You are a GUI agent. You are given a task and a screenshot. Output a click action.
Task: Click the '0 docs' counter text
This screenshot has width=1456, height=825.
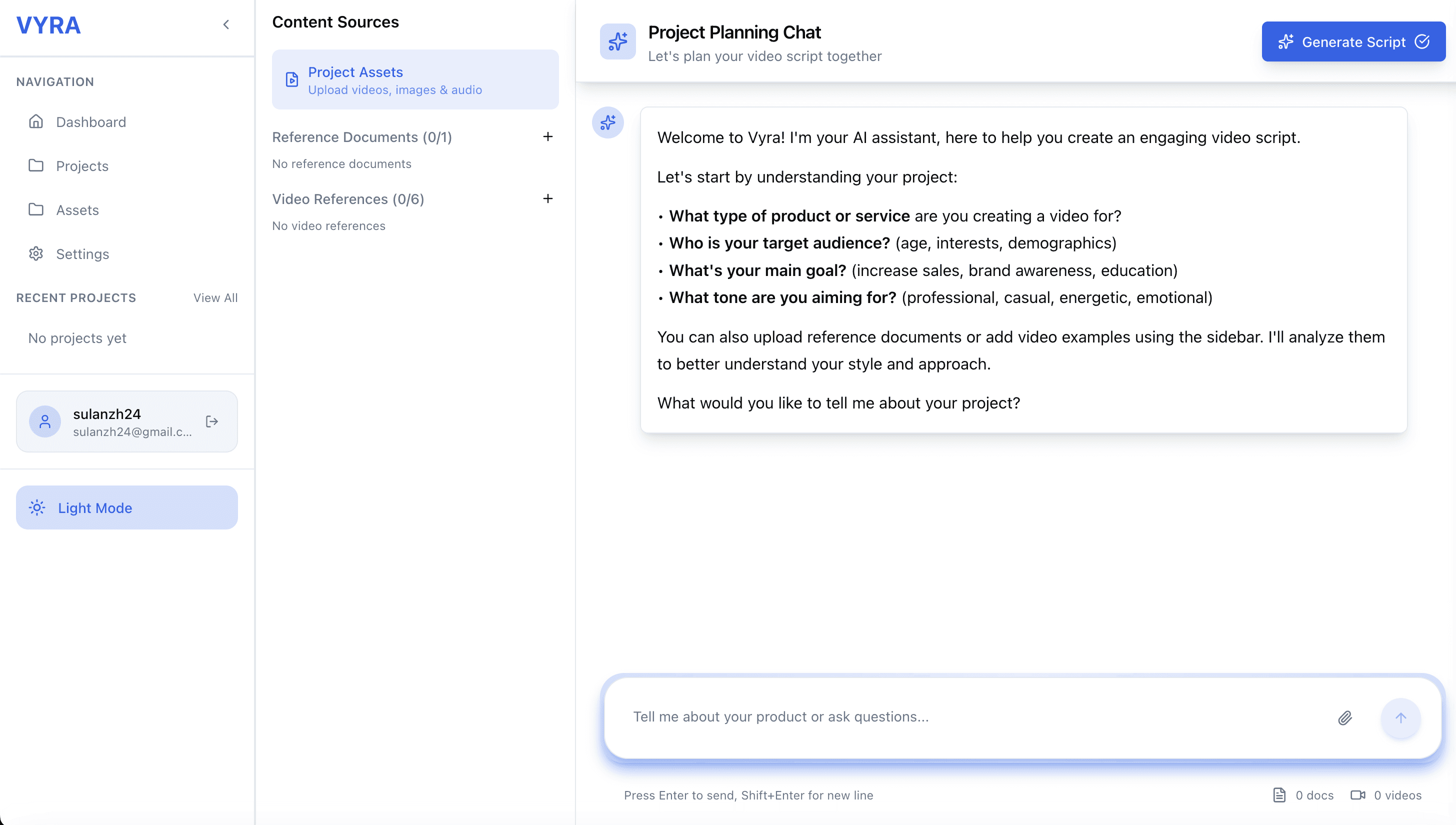(x=1314, y=795)
